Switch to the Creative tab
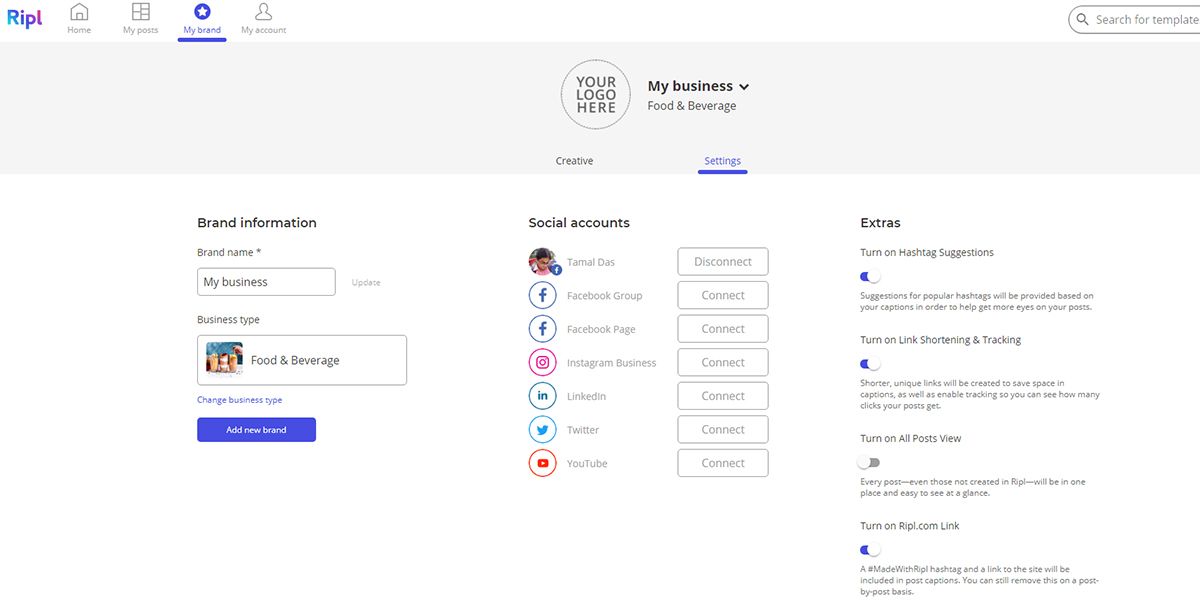This screenshot has height=600, width=1200. point(573,160)
